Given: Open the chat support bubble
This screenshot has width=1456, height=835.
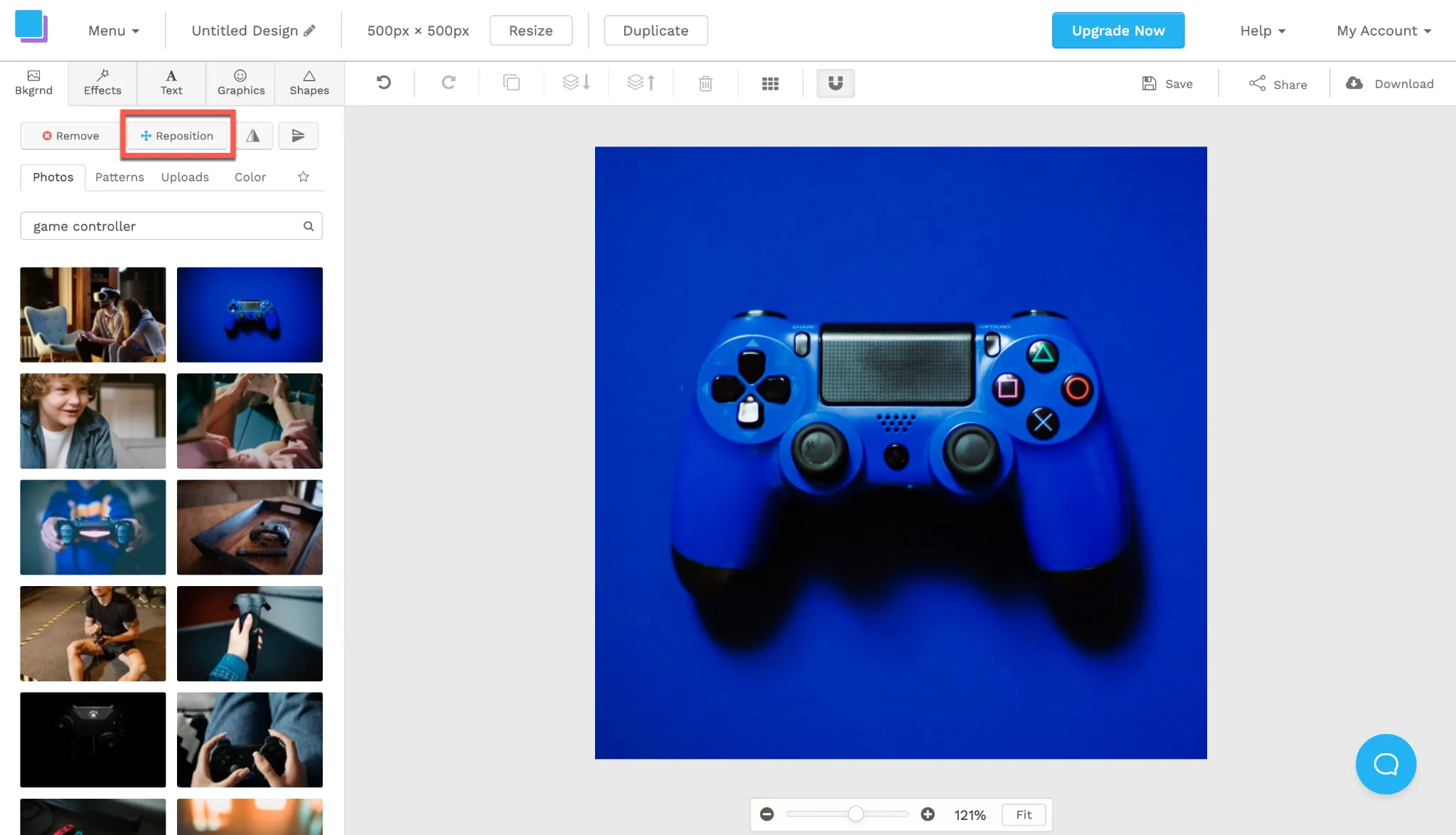Looking at the screenshot, I should 1386,764.
